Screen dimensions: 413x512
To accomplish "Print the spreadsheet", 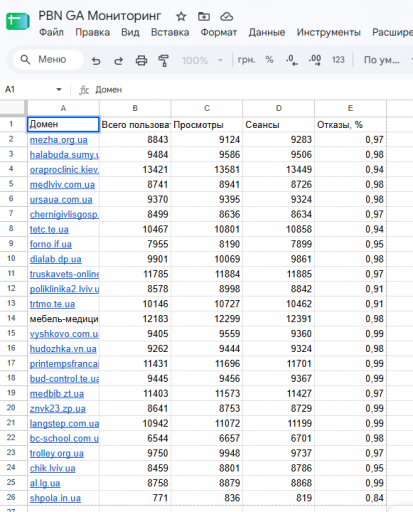I will pyautogui.click(x=141, y=61).
